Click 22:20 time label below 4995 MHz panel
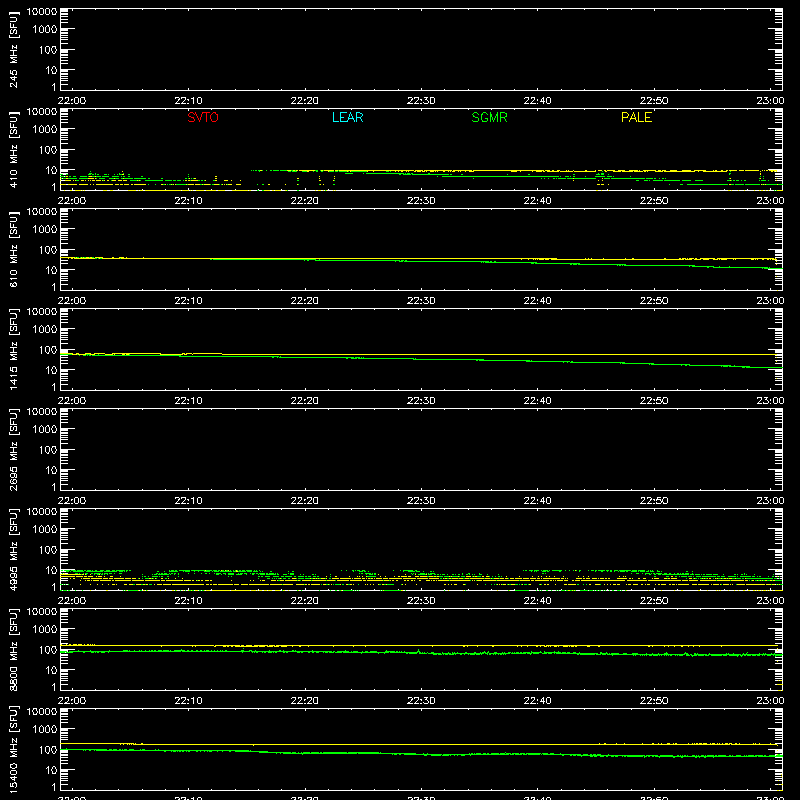 coord(305,601)
